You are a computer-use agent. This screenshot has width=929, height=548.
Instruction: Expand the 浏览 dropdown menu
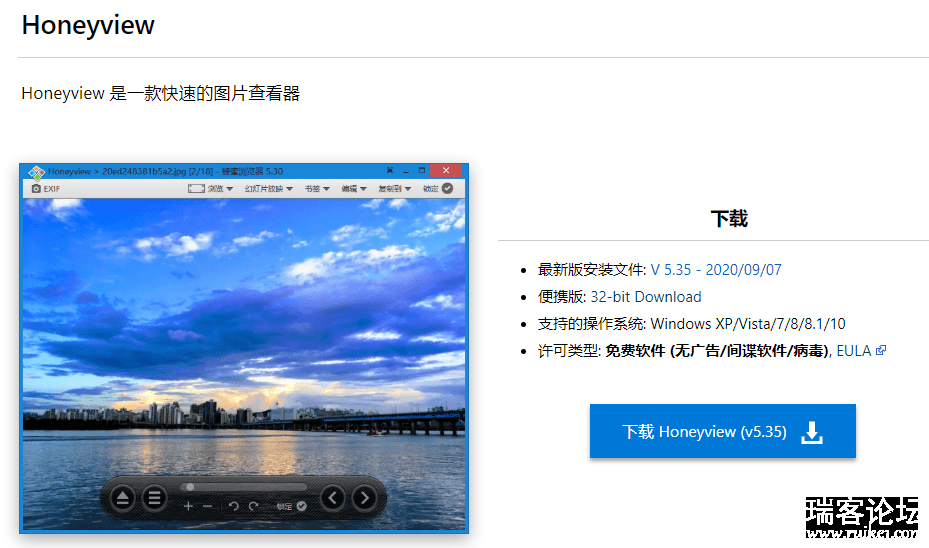[220, 188]
